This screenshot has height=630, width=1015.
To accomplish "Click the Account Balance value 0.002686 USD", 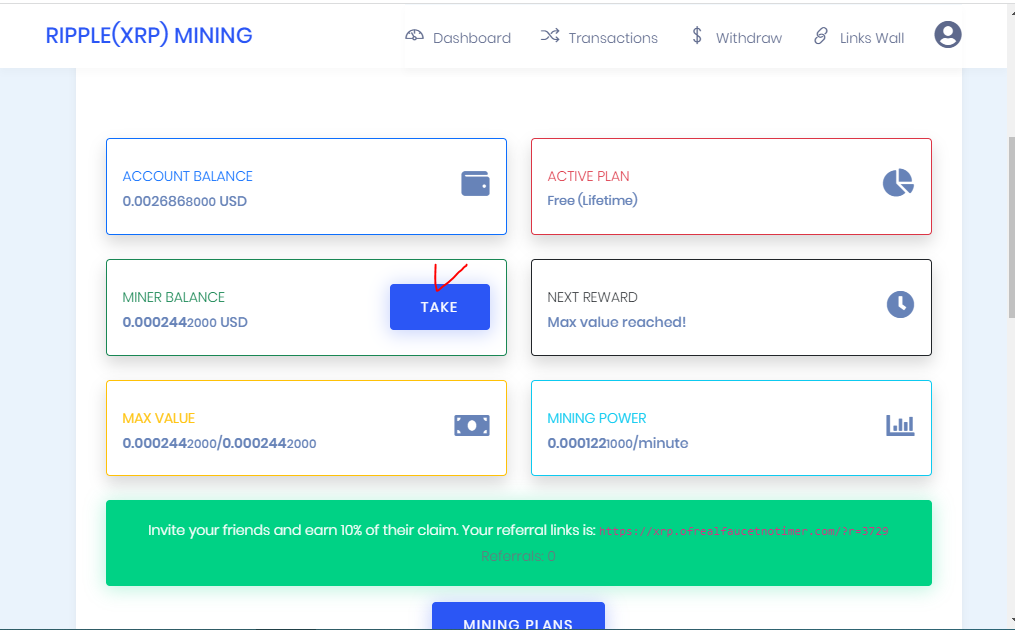I will pos(184,201).
